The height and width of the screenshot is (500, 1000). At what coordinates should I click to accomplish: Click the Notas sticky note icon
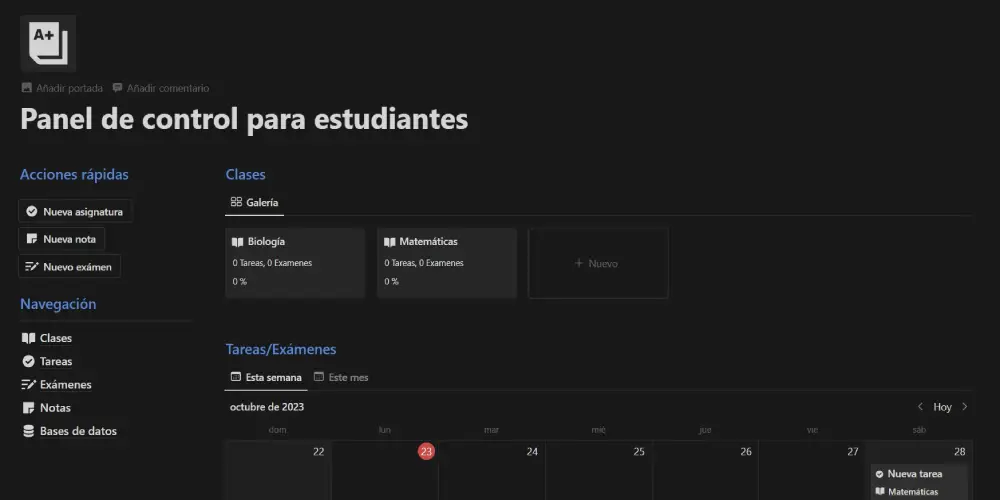[x=29, y=408]
